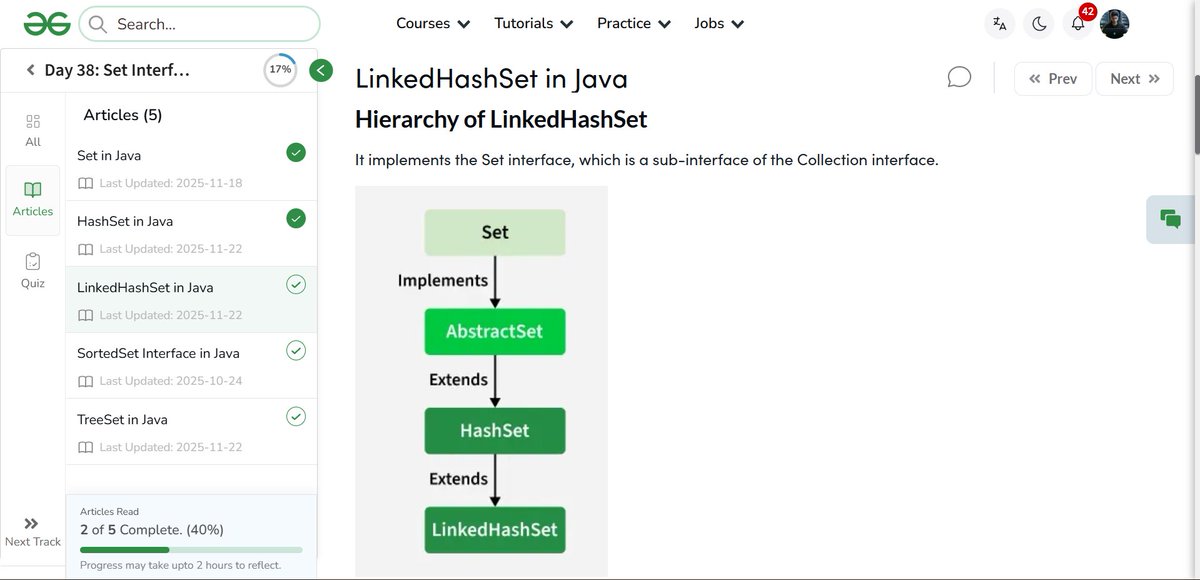Open the Jobs dropdown menu
This screenshot has height=580, width=1200.
(718, 22)
